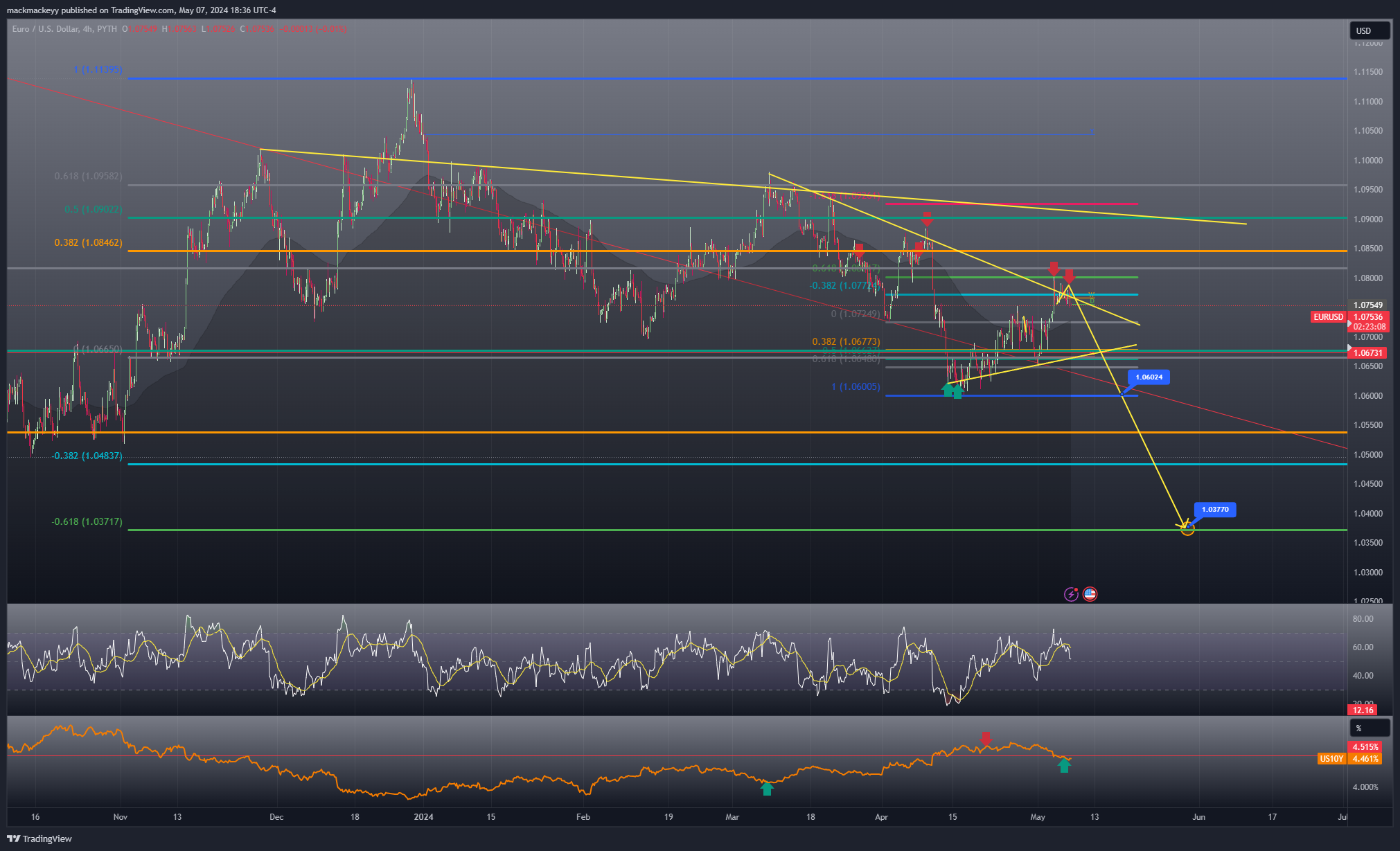Select the 1.03770 blue price callout

tap(1215, 510)
